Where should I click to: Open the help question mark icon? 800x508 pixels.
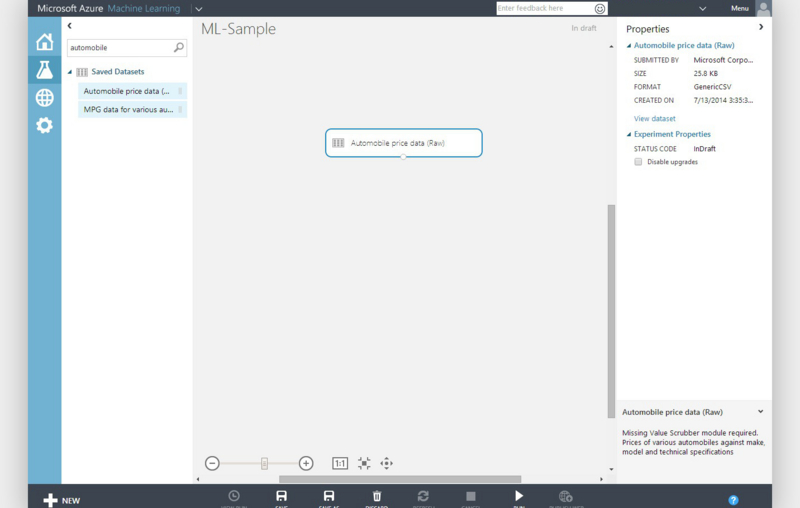tap(733, 500)
